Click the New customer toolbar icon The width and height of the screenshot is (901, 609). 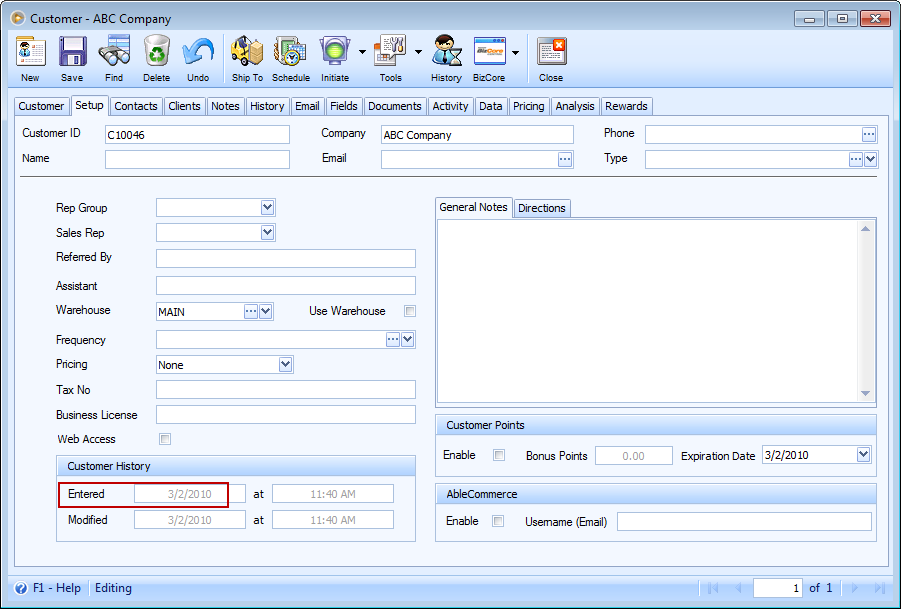coord(30,52)
